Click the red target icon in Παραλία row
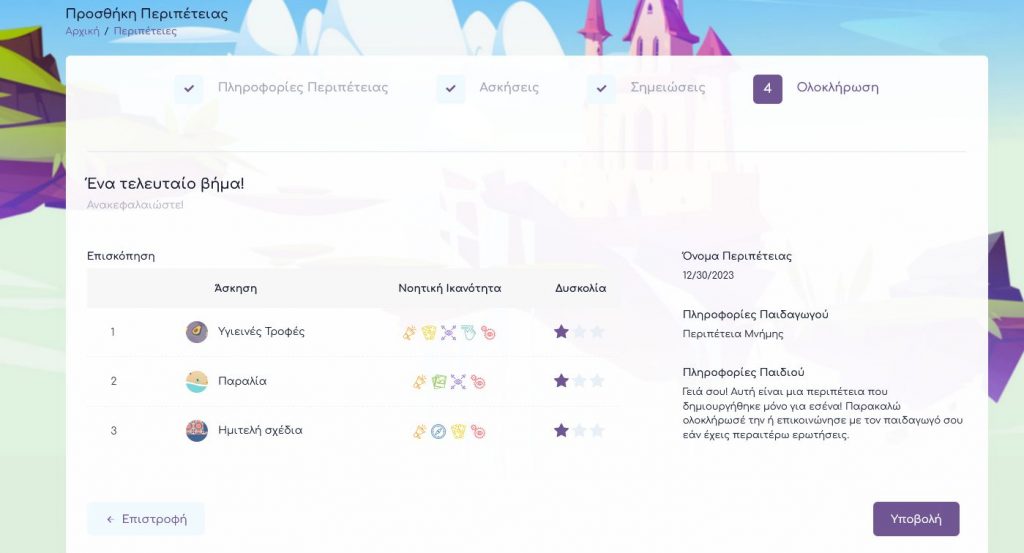 pos(478,382)
